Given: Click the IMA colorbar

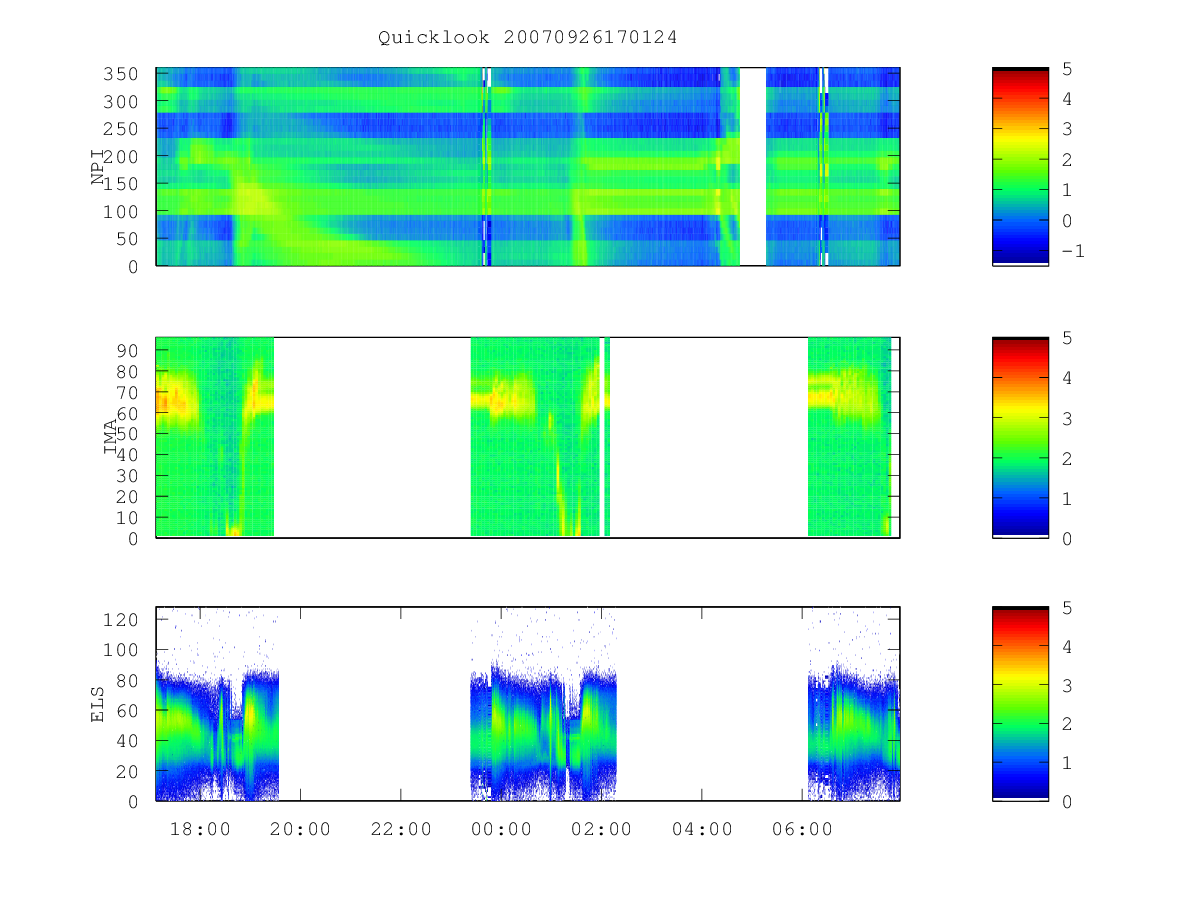Looking at the screenshot, I should pos(1020,437).
